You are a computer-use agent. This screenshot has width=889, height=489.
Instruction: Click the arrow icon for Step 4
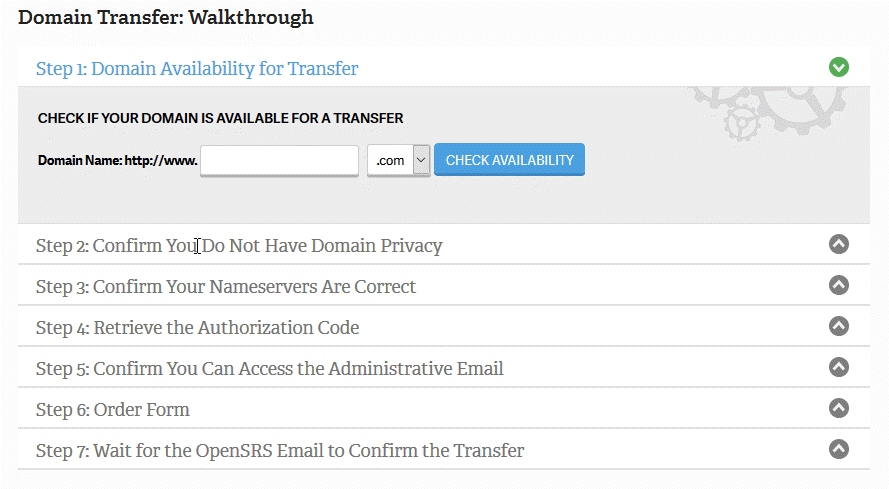pyautogui.click(x=839, y=327)
